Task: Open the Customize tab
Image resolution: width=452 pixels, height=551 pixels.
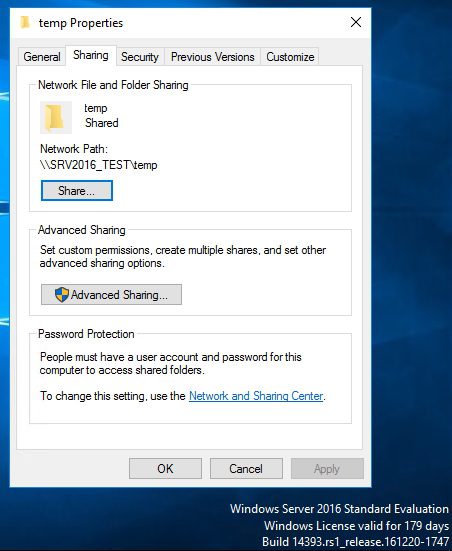Action: point(290,57)
